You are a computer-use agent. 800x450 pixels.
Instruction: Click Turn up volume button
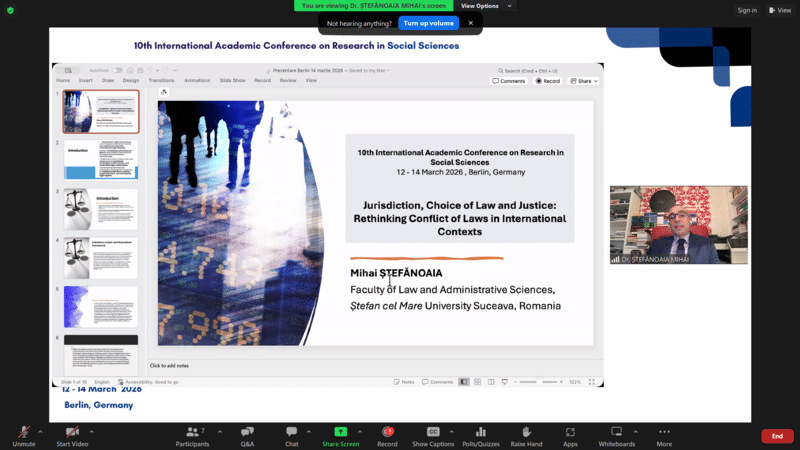tap(429, 23)
